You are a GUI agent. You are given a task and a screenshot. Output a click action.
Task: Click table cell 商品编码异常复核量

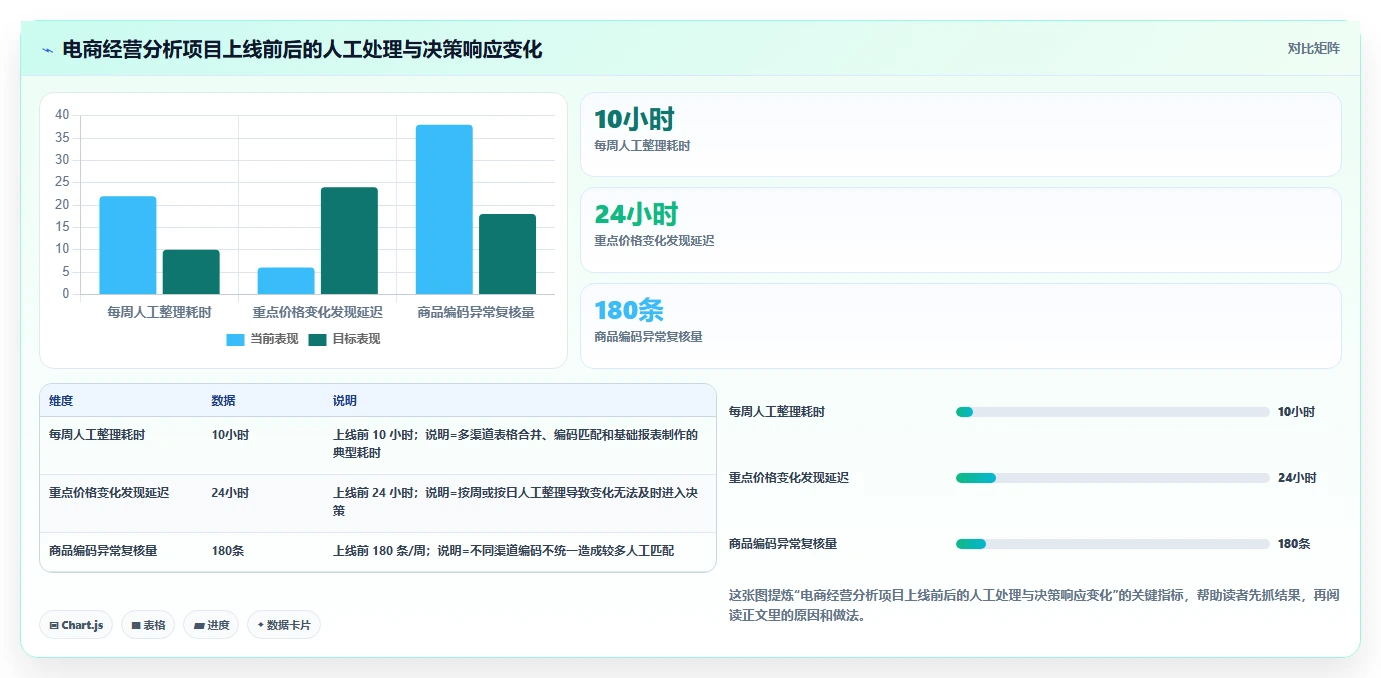(x=103, y=551)
